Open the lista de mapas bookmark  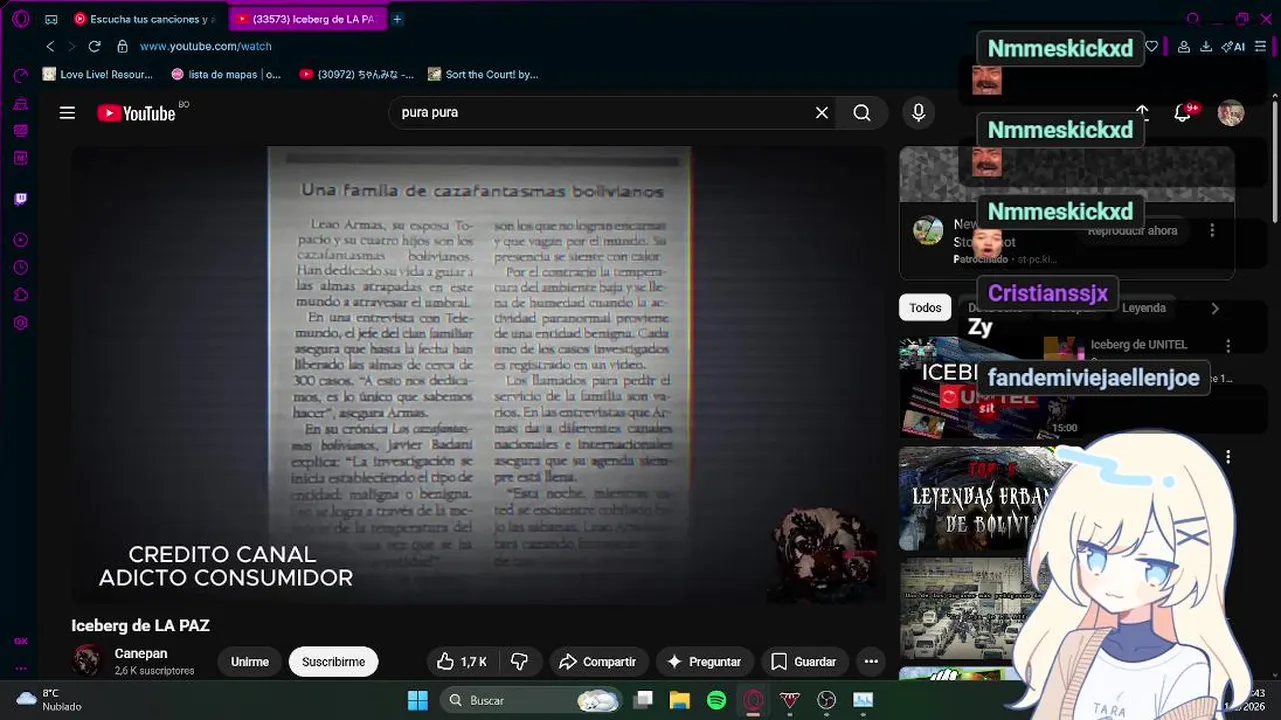point(226,74)
